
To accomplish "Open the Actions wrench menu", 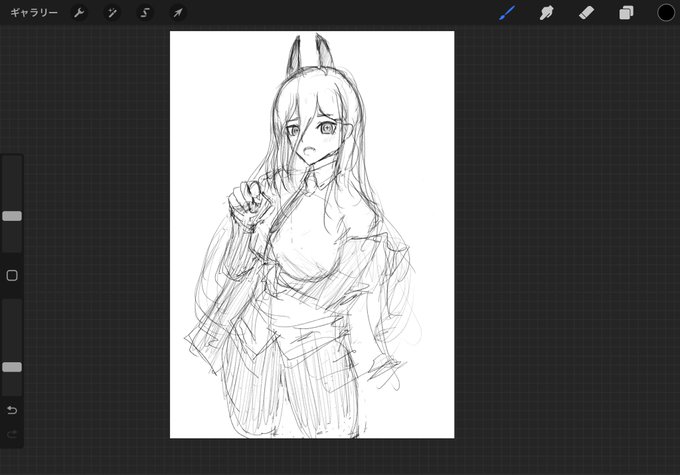I will (79, 13).
